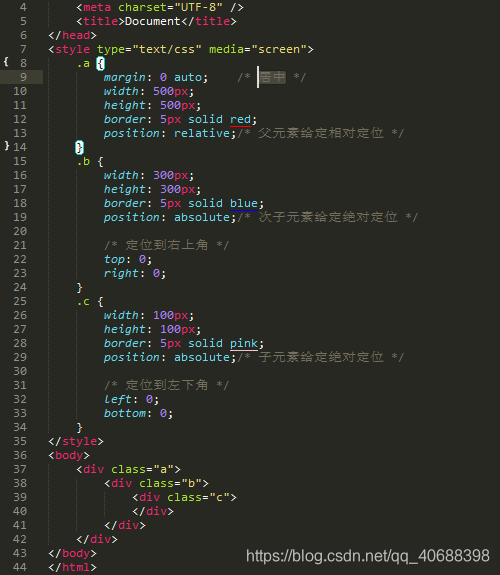This screenshot has height=575, width=500.
Task: Click the right: 0 declaration
Action: pos(135,273)
